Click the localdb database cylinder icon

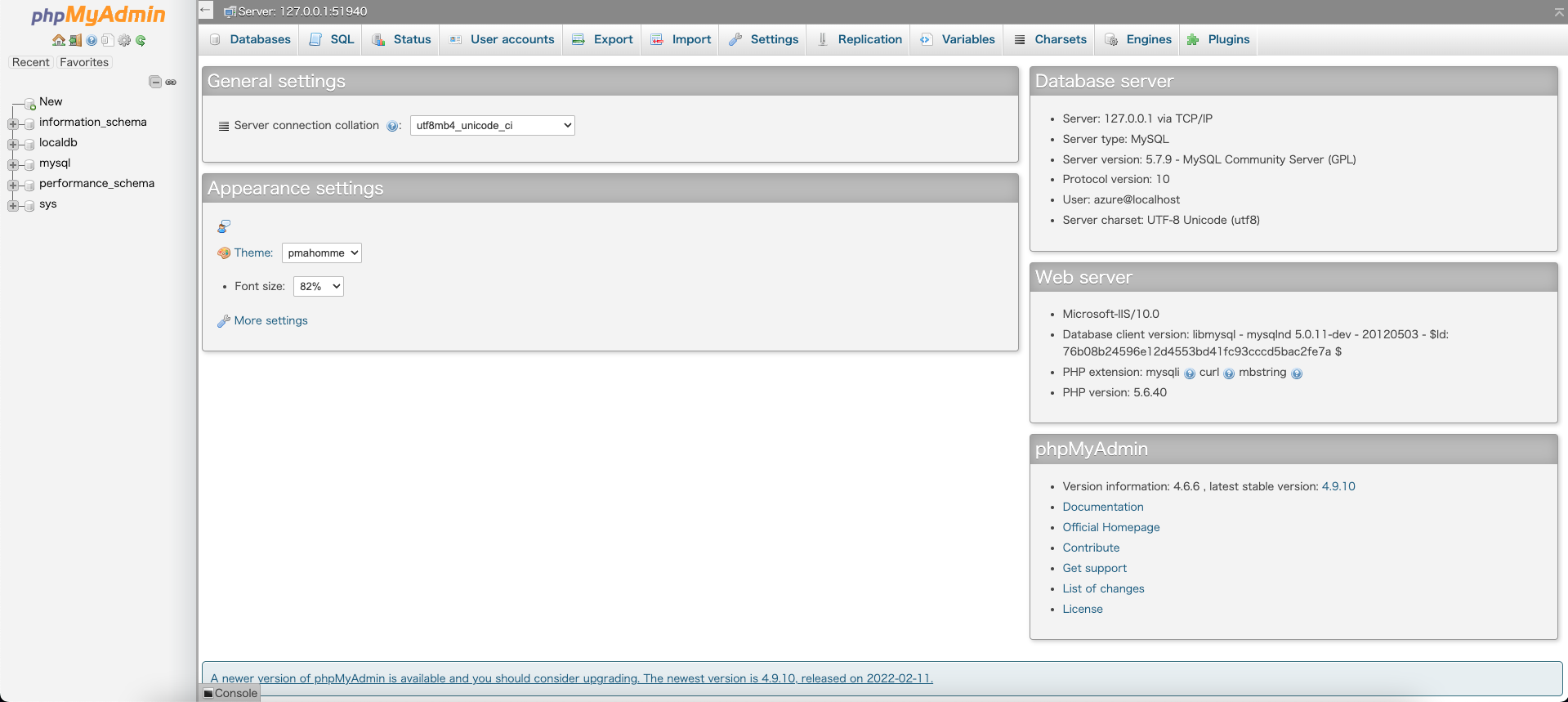pos(30,144)
